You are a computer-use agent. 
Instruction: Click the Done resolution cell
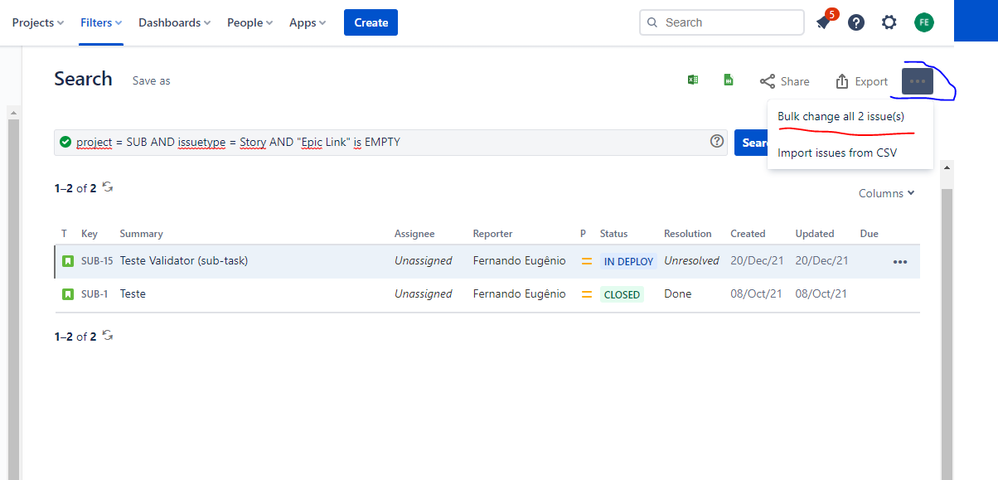coord(677,294)
